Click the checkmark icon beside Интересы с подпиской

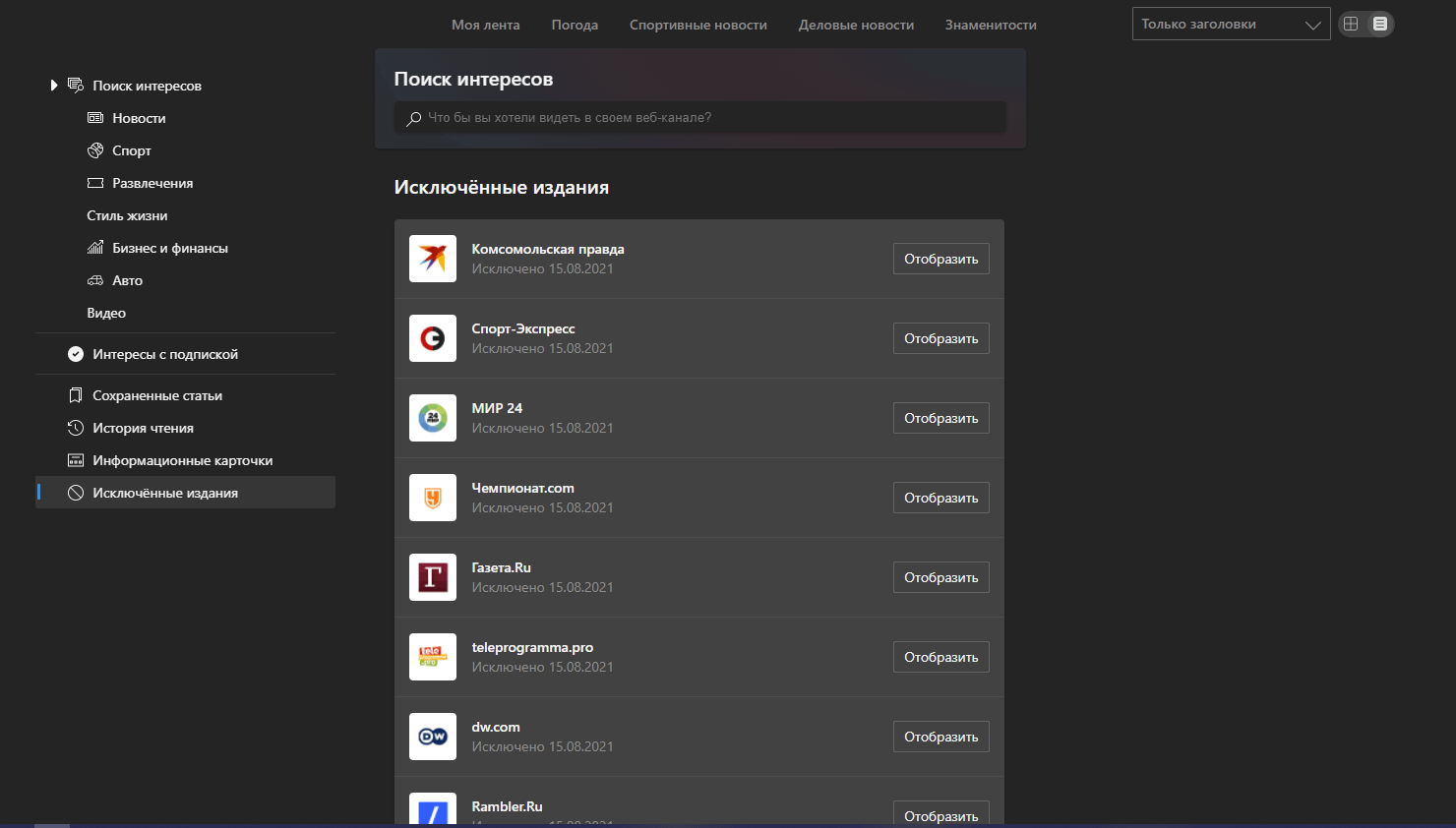76,354
